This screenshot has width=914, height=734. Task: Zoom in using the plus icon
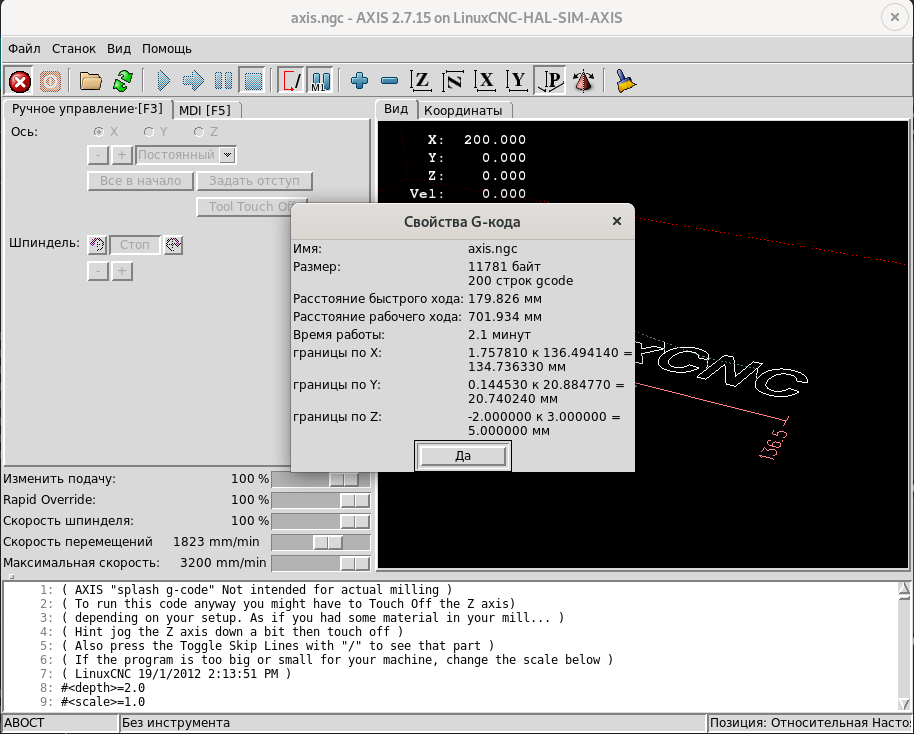click(x=360, y=81)
